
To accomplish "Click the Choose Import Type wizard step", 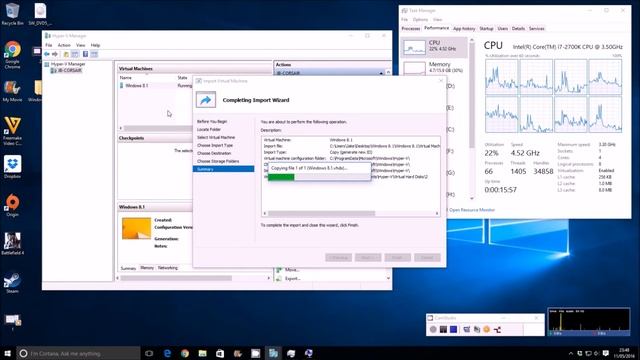I will 215,145.
